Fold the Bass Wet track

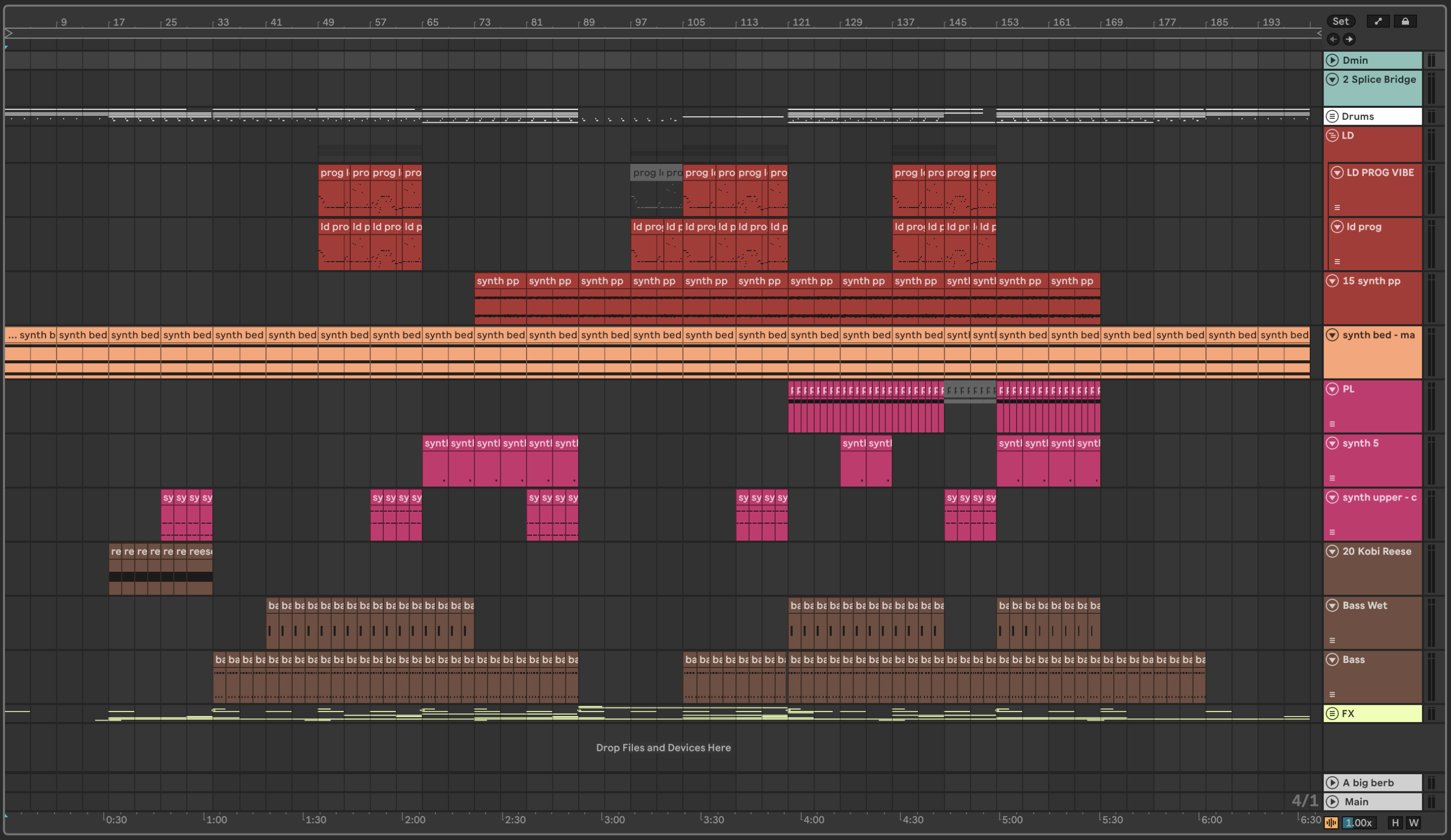pos(1332,605)
